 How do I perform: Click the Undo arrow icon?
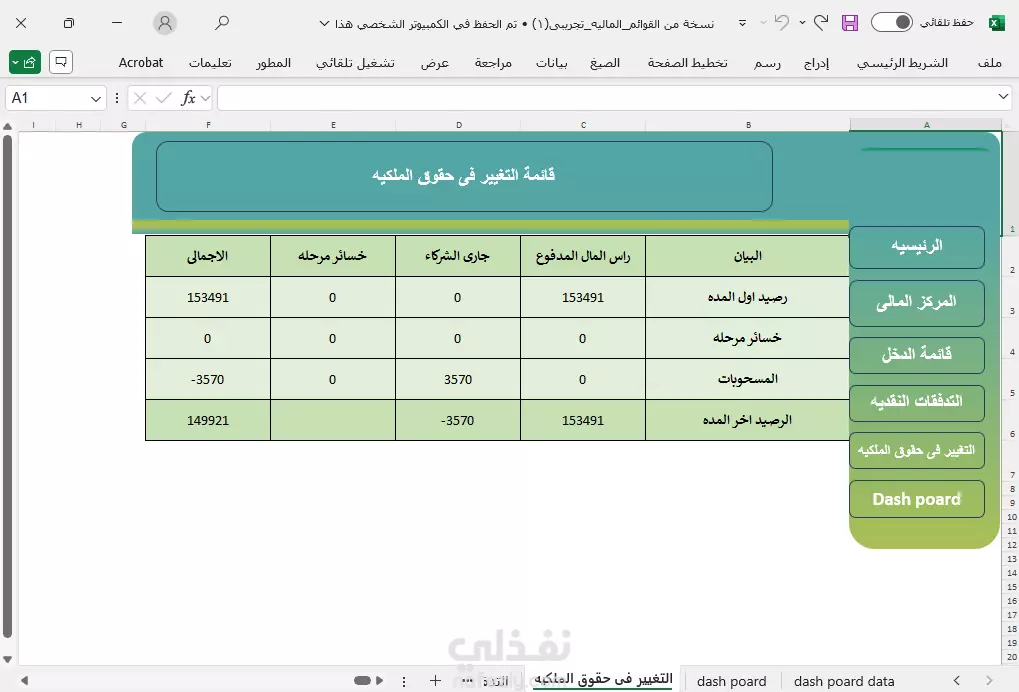click(782, 23)
